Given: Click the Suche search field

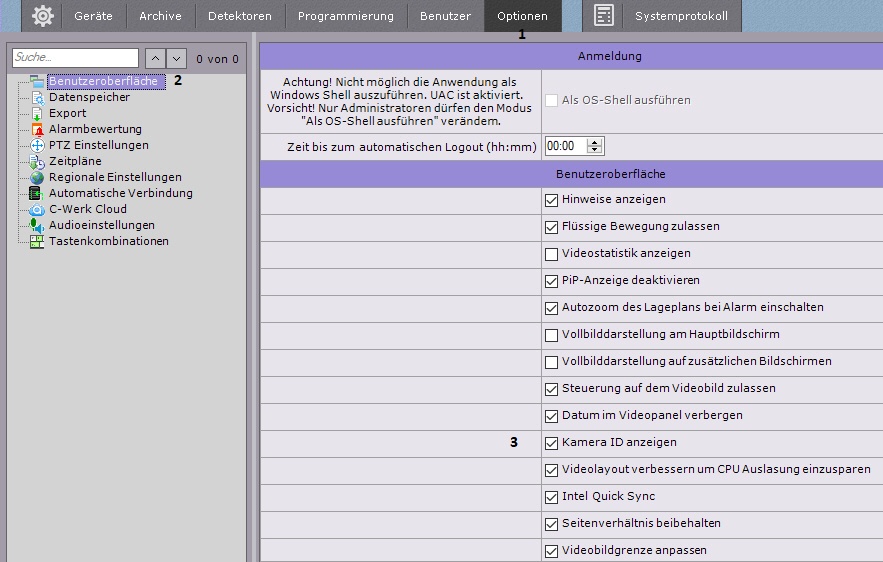Looking at the screenshot, I should pos(75,59).
